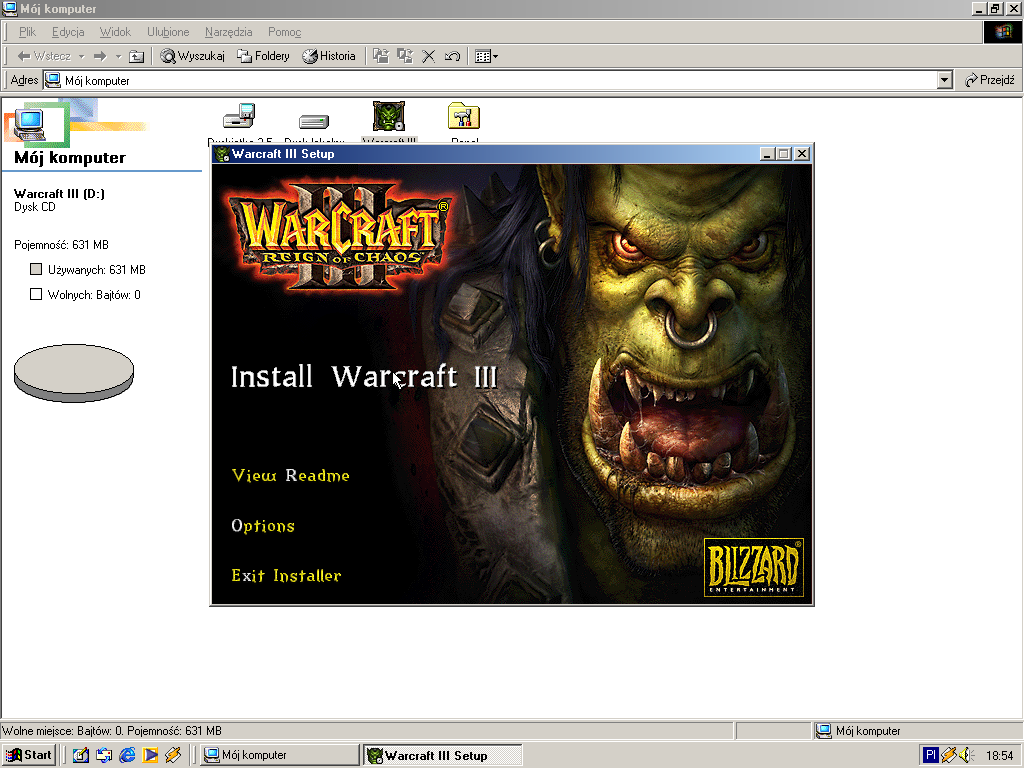Screen dimensions: 1024x768
Task: Open the Ulubione menu
Action: click(168, 31)
